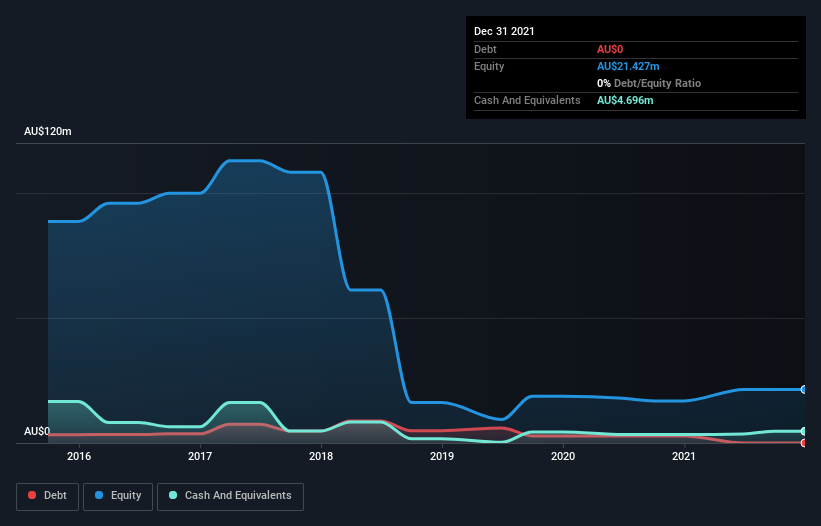Screen dimensions: 821x526
Task: Click the teal Cash endpoint marker
Action: 804,431
